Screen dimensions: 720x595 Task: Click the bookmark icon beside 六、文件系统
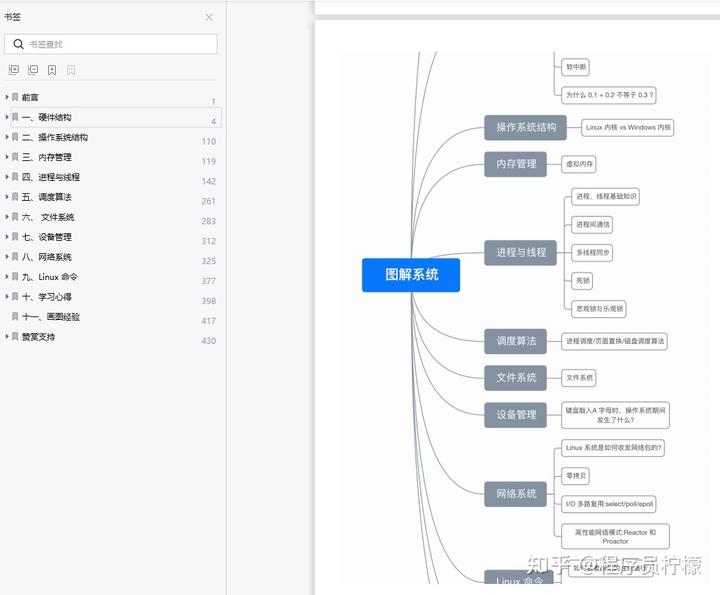pyautogui.click(x=15, y=217)
